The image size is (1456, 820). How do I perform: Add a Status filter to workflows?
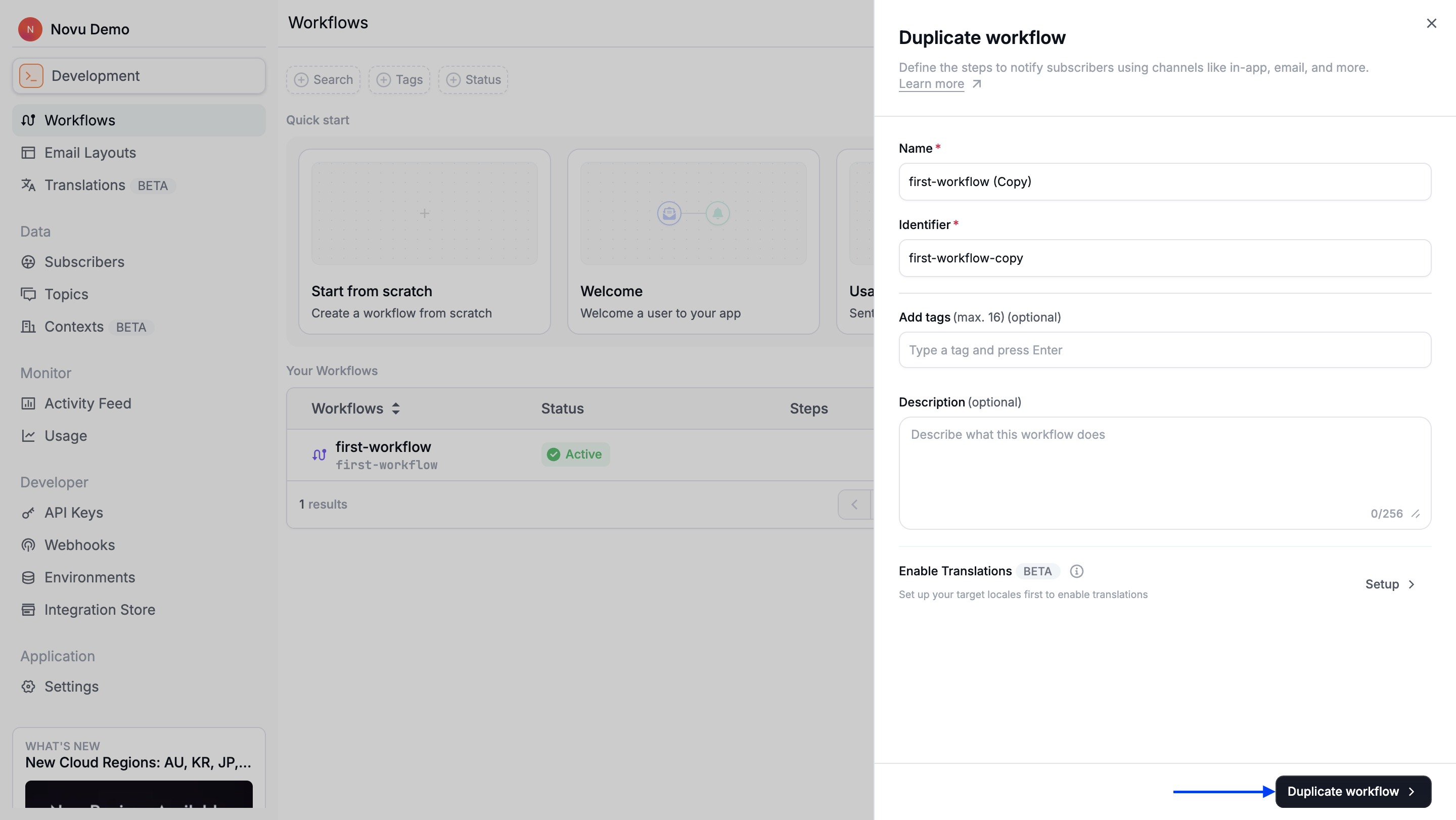473,80
